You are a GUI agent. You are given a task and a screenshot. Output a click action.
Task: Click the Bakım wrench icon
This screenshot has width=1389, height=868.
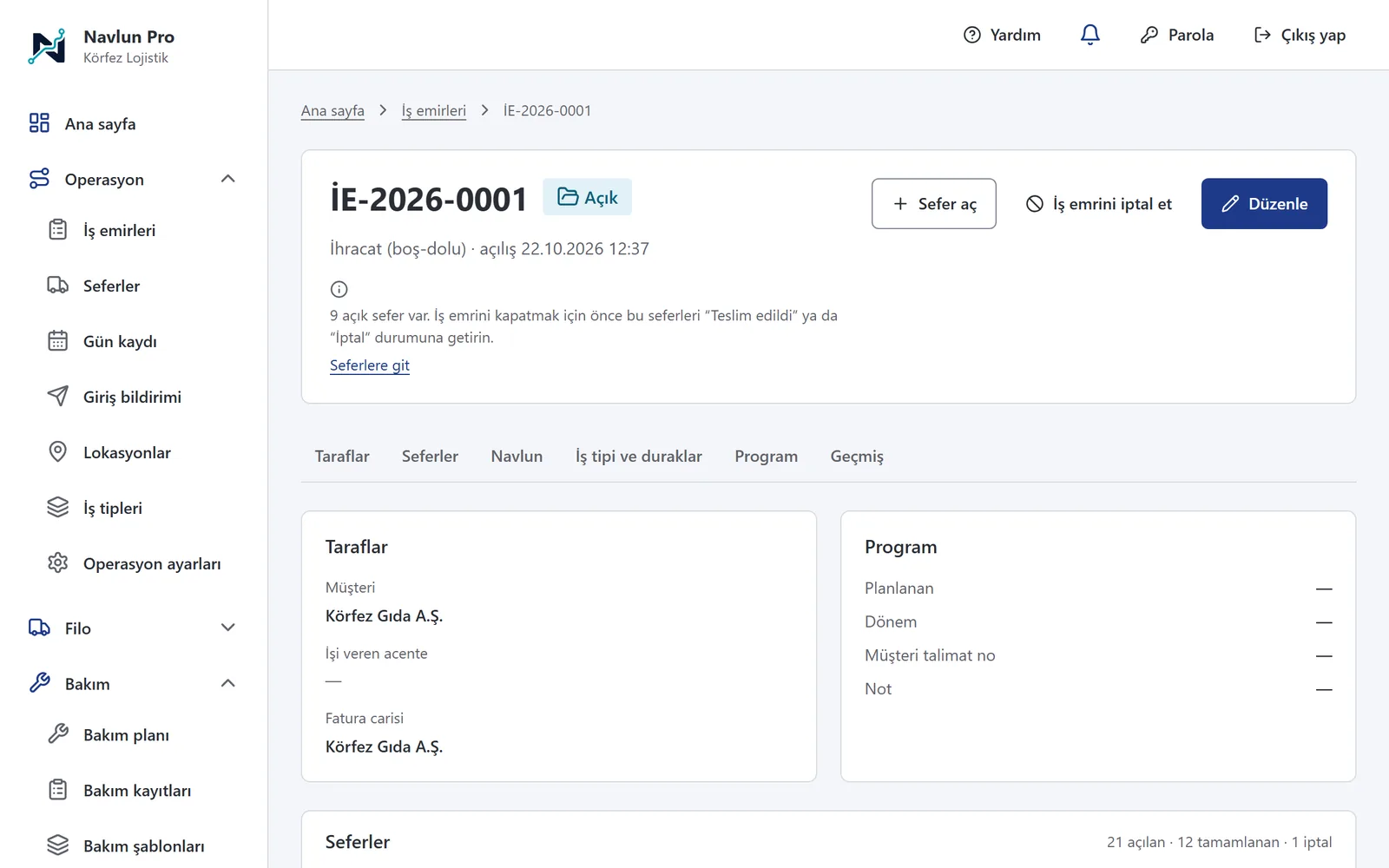pyautogui.click(x=39, y=683)
